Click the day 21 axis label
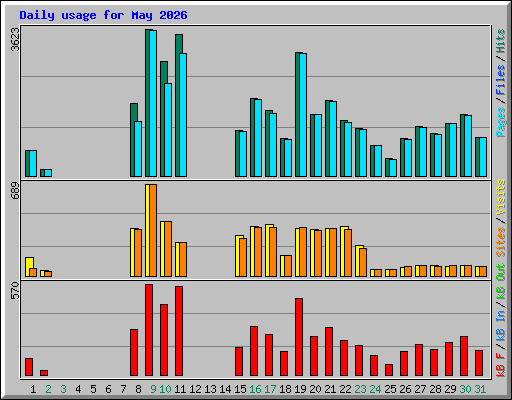Screen dimensions: 512x400 tap(330, 389)
